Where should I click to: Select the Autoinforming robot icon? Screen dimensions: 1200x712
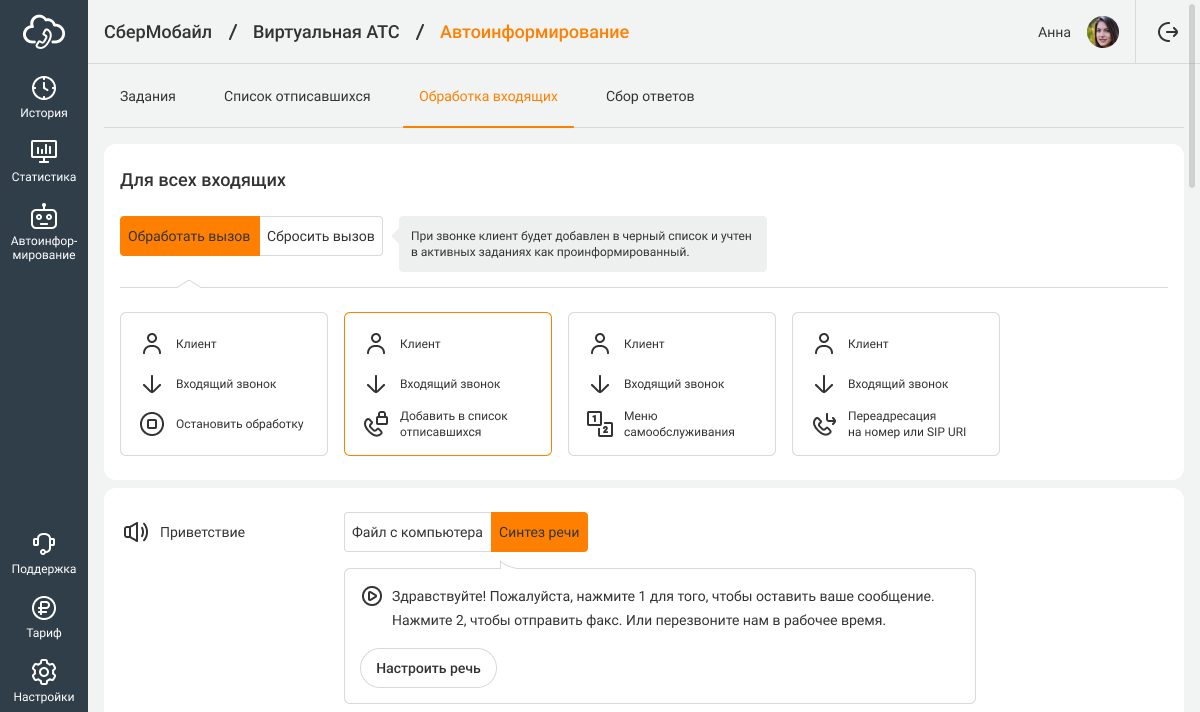click(x=44, y=216)
